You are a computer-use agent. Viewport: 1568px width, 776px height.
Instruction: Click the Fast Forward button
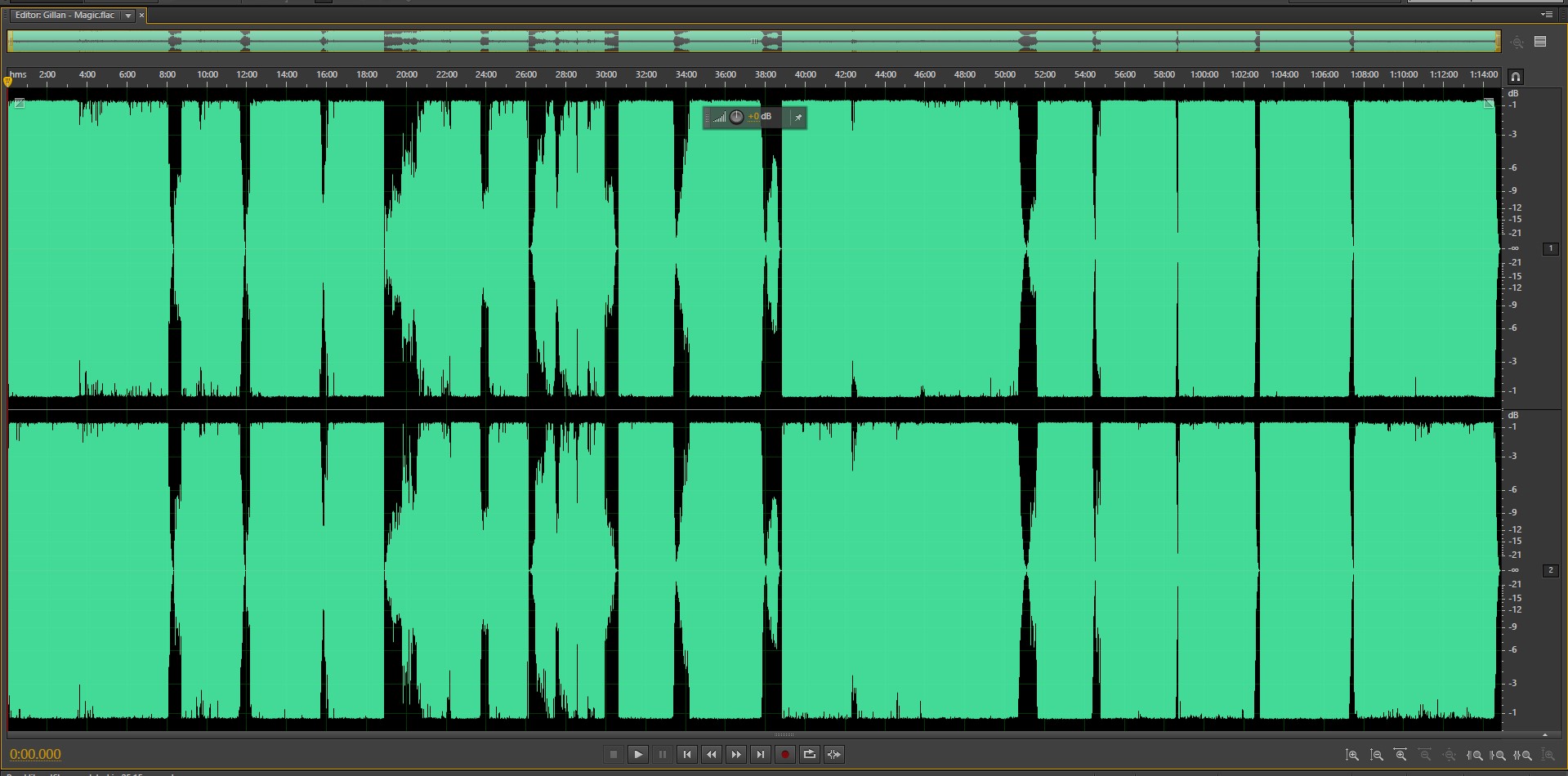(x=736, y=754)
